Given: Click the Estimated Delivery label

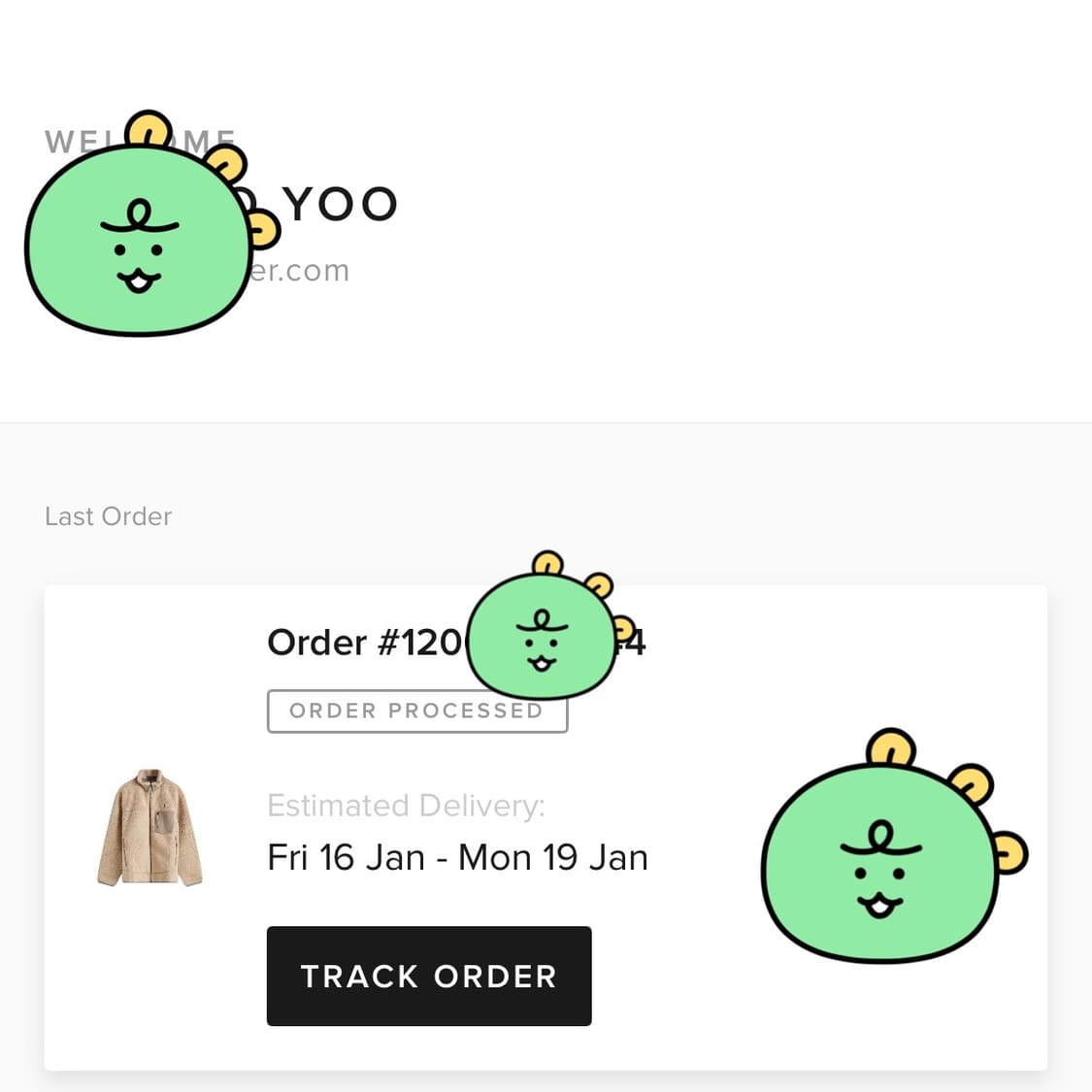Looking at the screenshot, I should click(406, 806).
